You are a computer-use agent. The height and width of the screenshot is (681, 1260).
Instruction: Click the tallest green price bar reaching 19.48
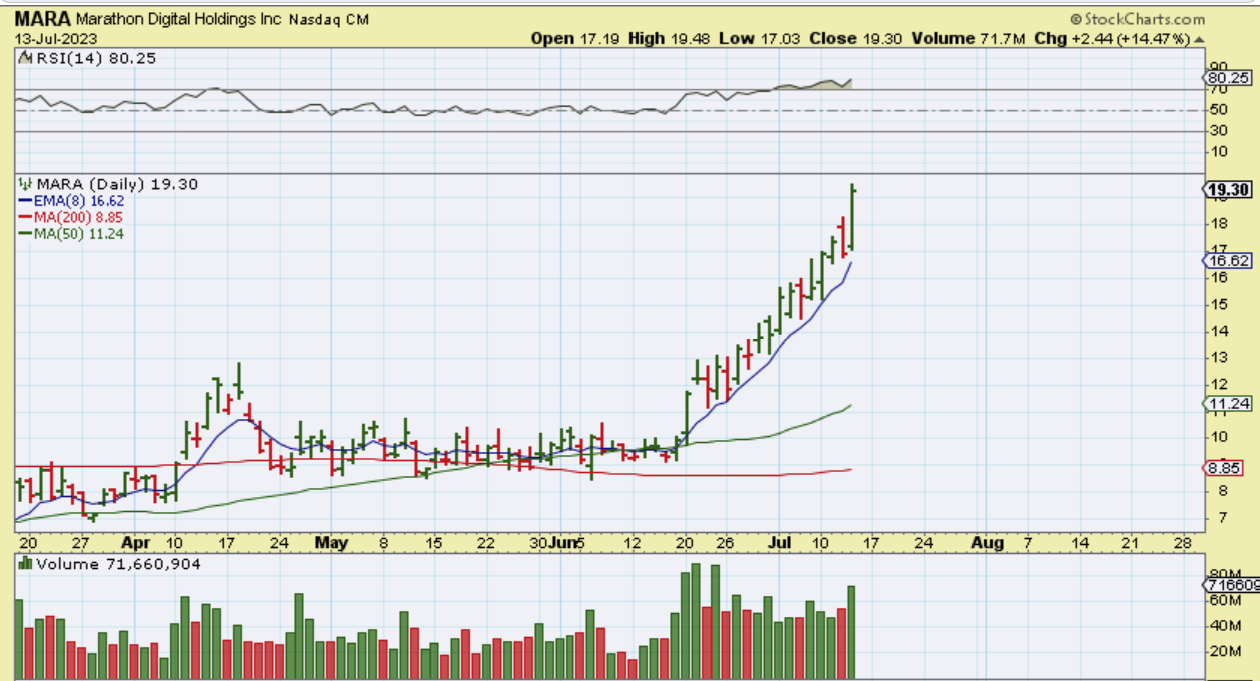point(852,217)
